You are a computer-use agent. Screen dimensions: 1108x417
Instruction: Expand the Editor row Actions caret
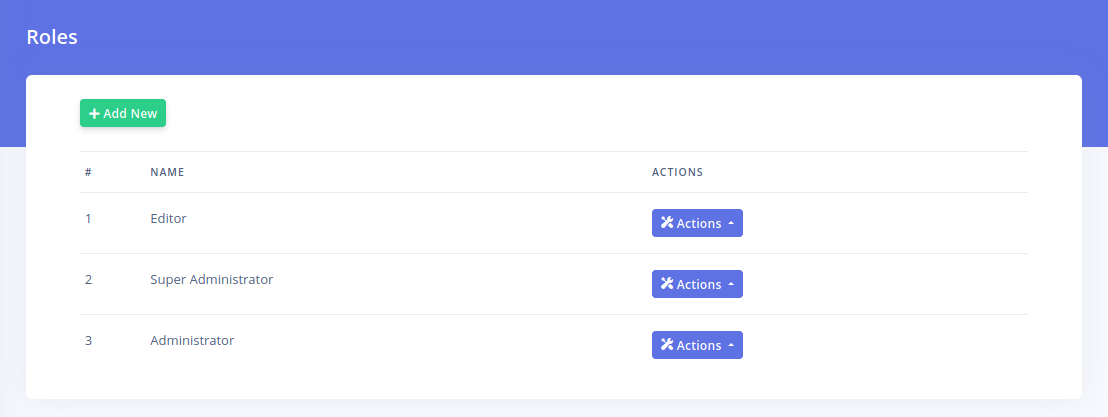731,224
